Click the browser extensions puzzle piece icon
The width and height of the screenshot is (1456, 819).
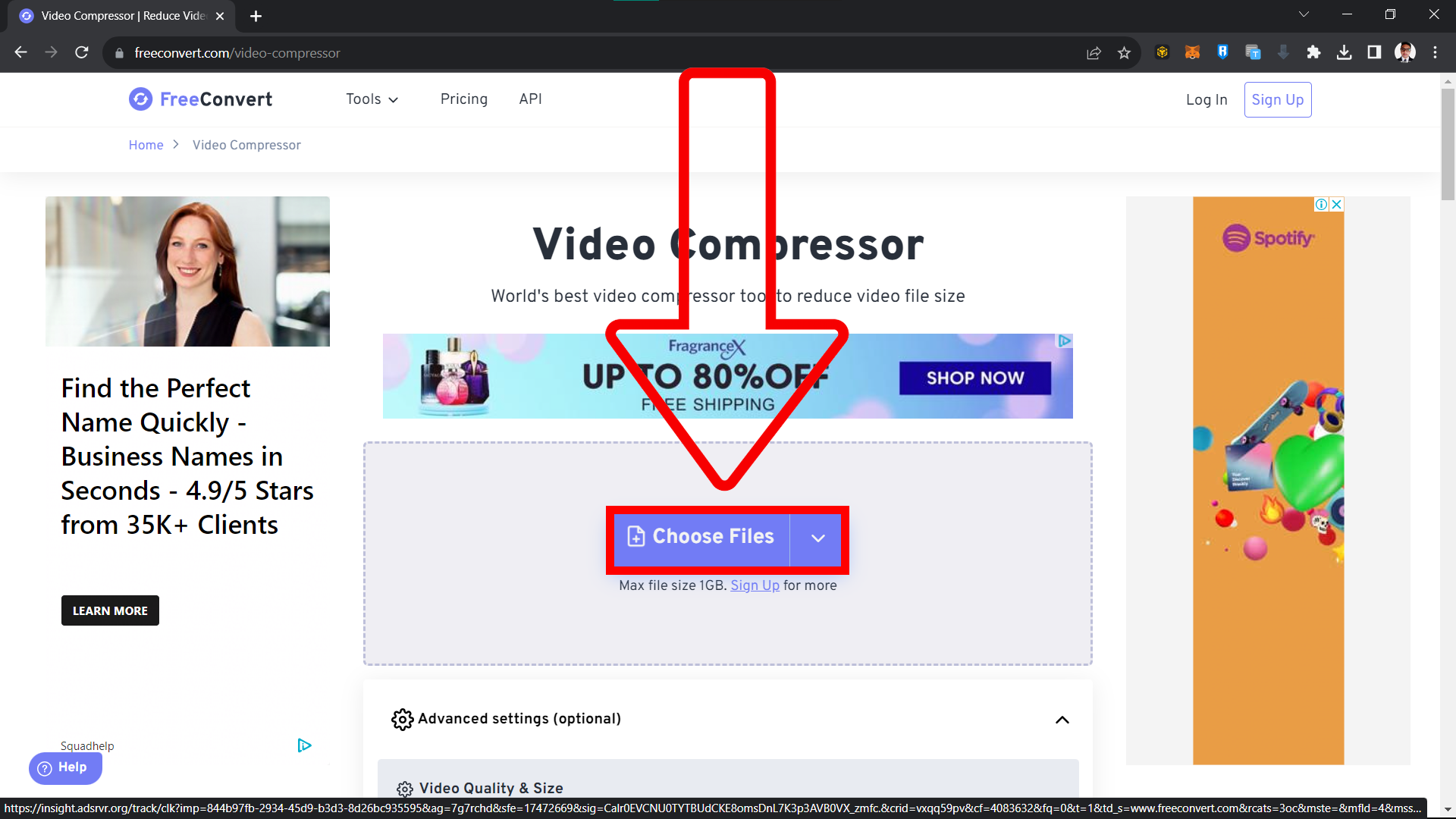(x=1314, y=53)
